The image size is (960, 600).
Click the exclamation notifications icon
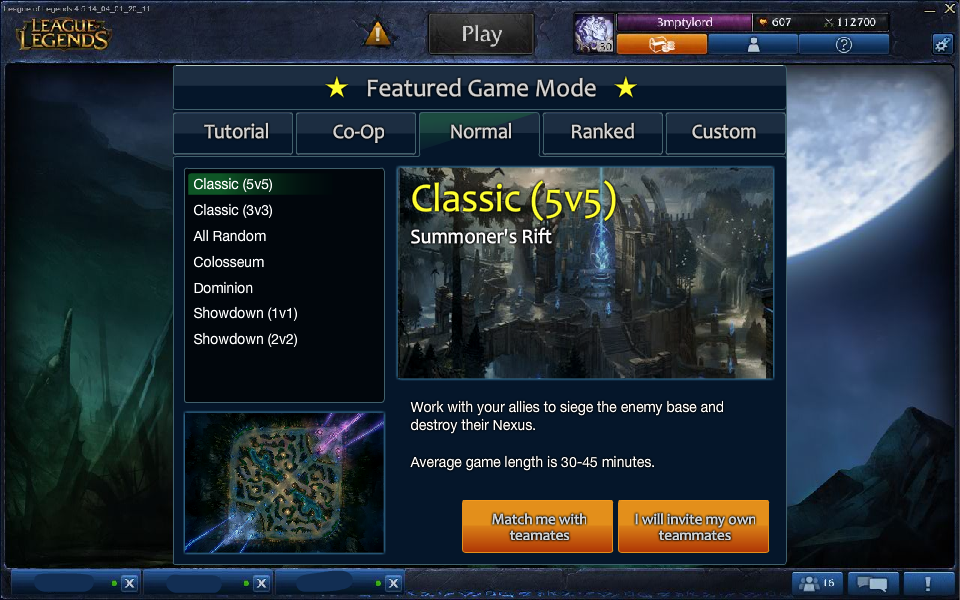tap(928, 583)
